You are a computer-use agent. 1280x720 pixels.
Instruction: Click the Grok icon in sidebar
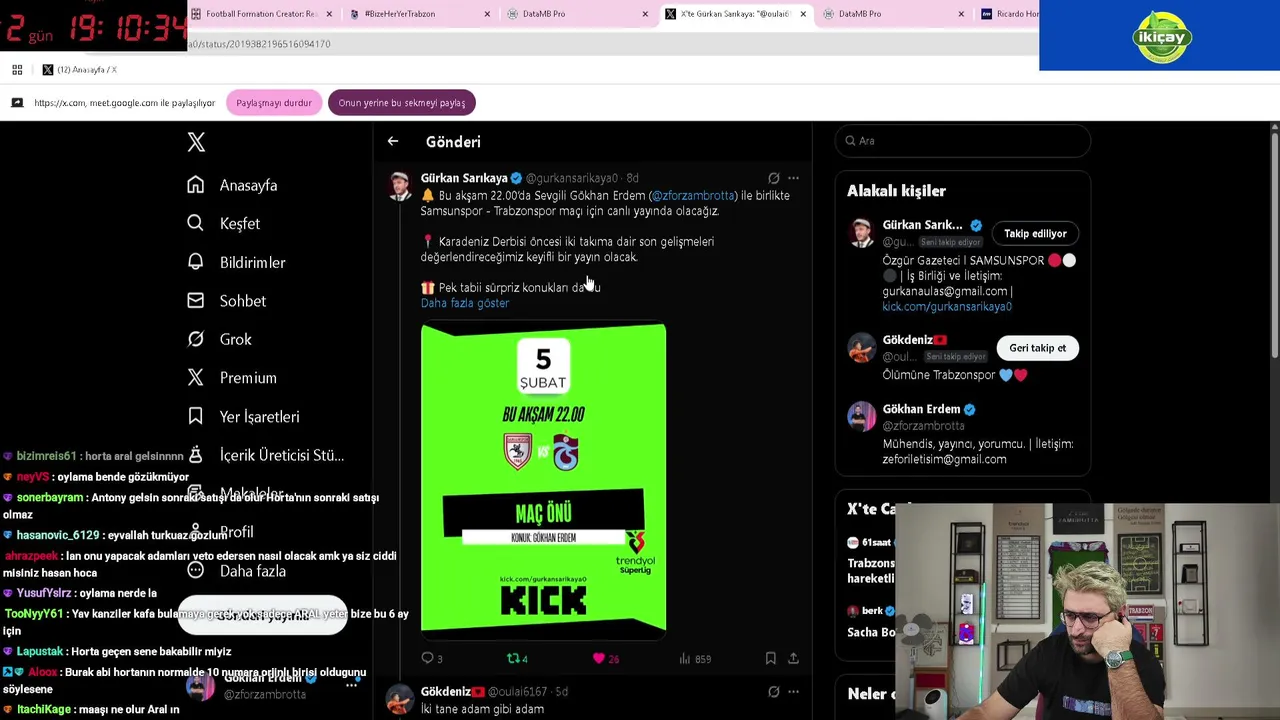coord(196,339)
